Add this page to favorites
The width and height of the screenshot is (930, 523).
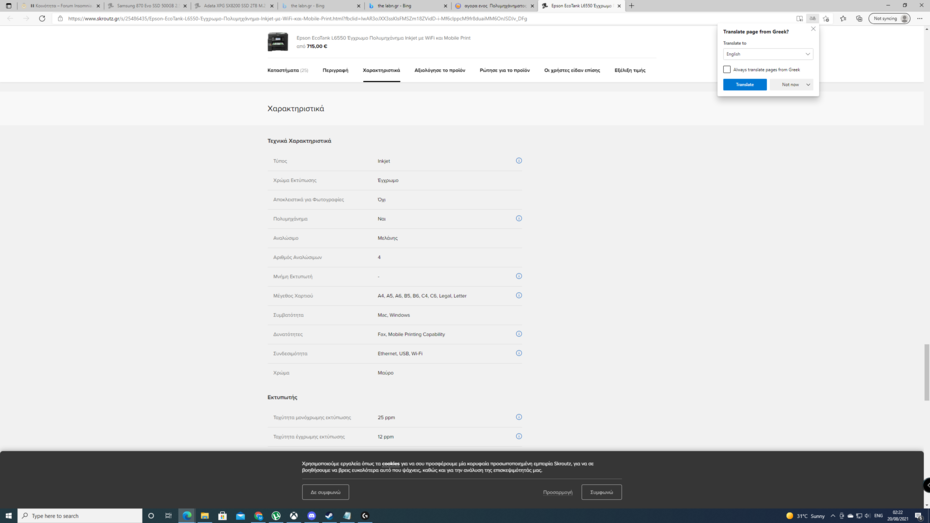click(826, 18)
